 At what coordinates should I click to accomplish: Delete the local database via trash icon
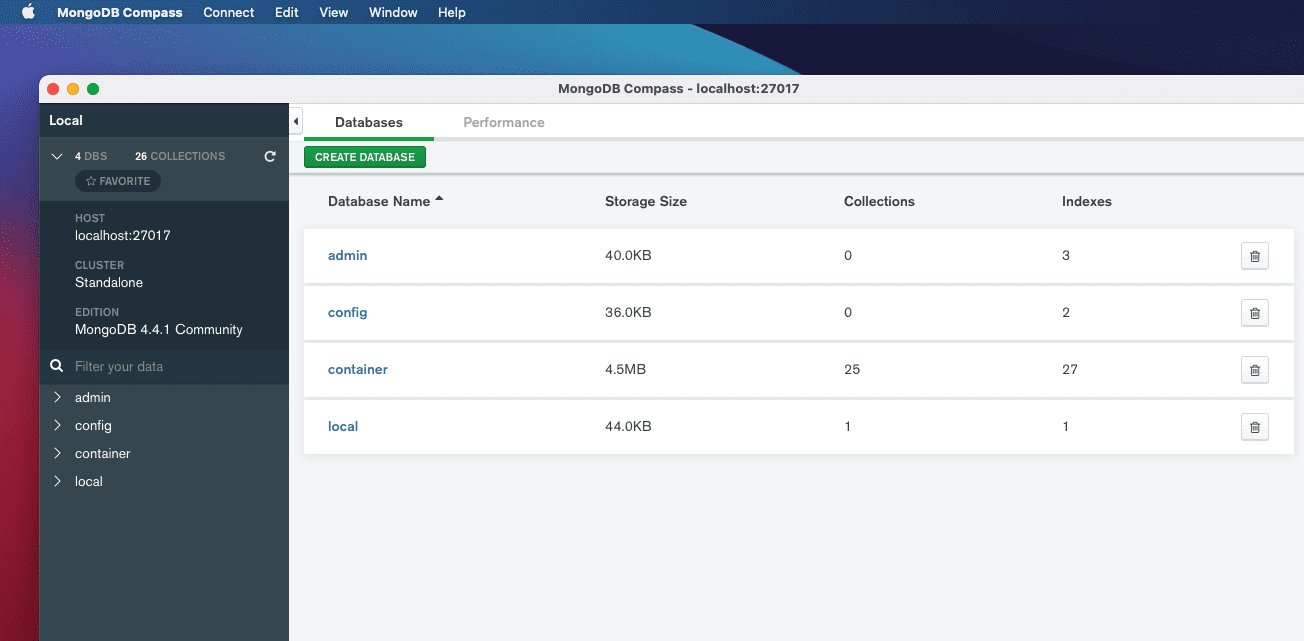pyautogui.click(x=1255, y=427)
